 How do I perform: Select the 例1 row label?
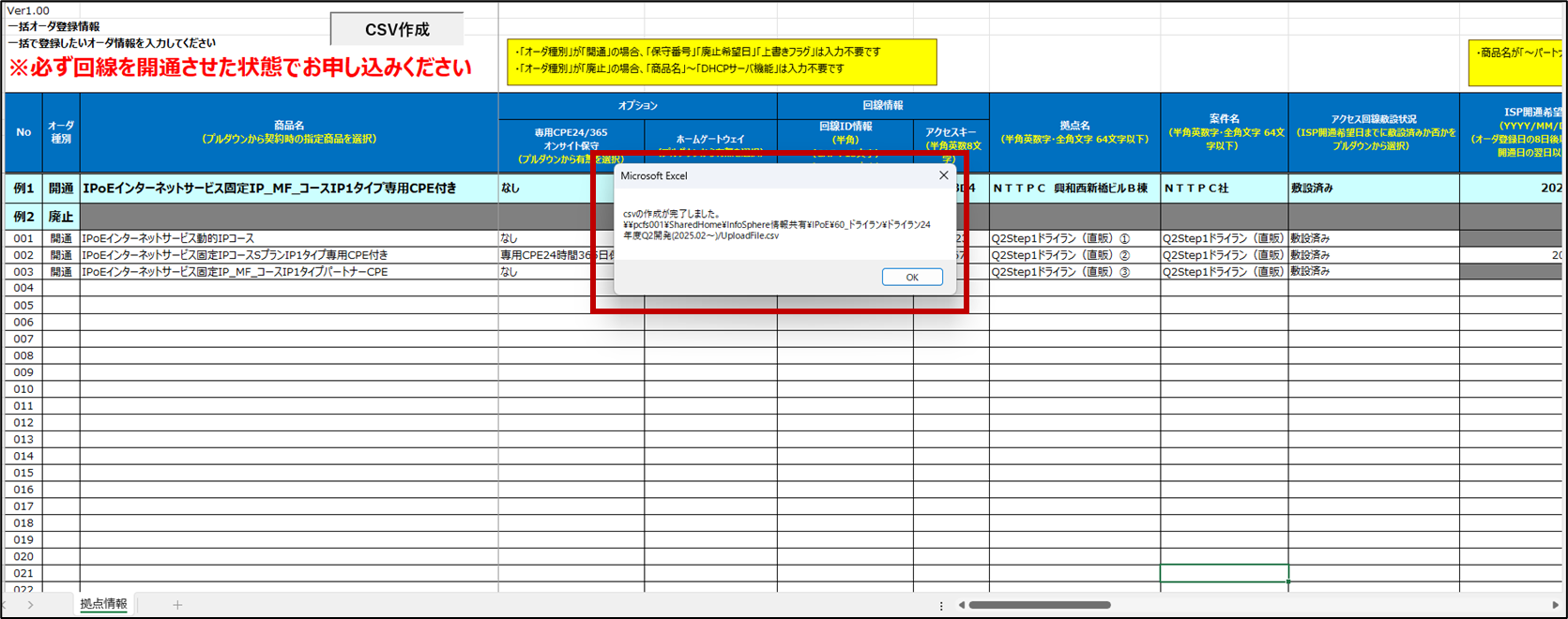pyautogui.click(x=23, y=189)
